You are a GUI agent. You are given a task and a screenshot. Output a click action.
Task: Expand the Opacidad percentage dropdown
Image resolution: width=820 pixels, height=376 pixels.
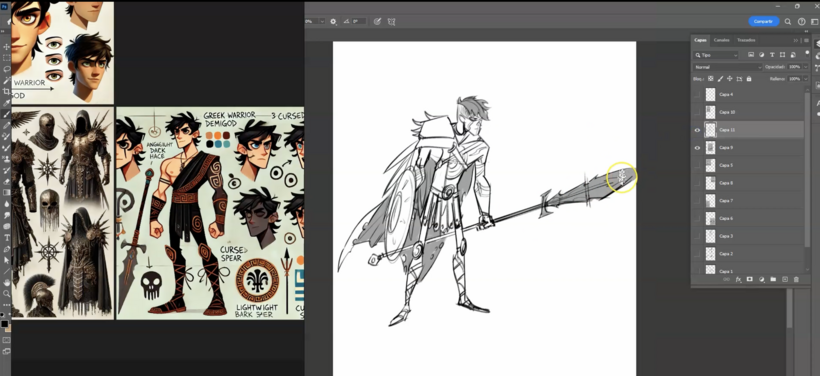[x=805, y=67]
